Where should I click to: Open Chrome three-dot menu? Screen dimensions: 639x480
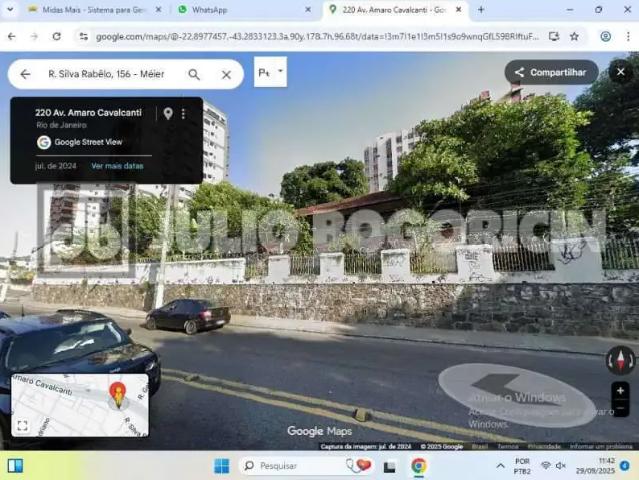coord(628,37)
